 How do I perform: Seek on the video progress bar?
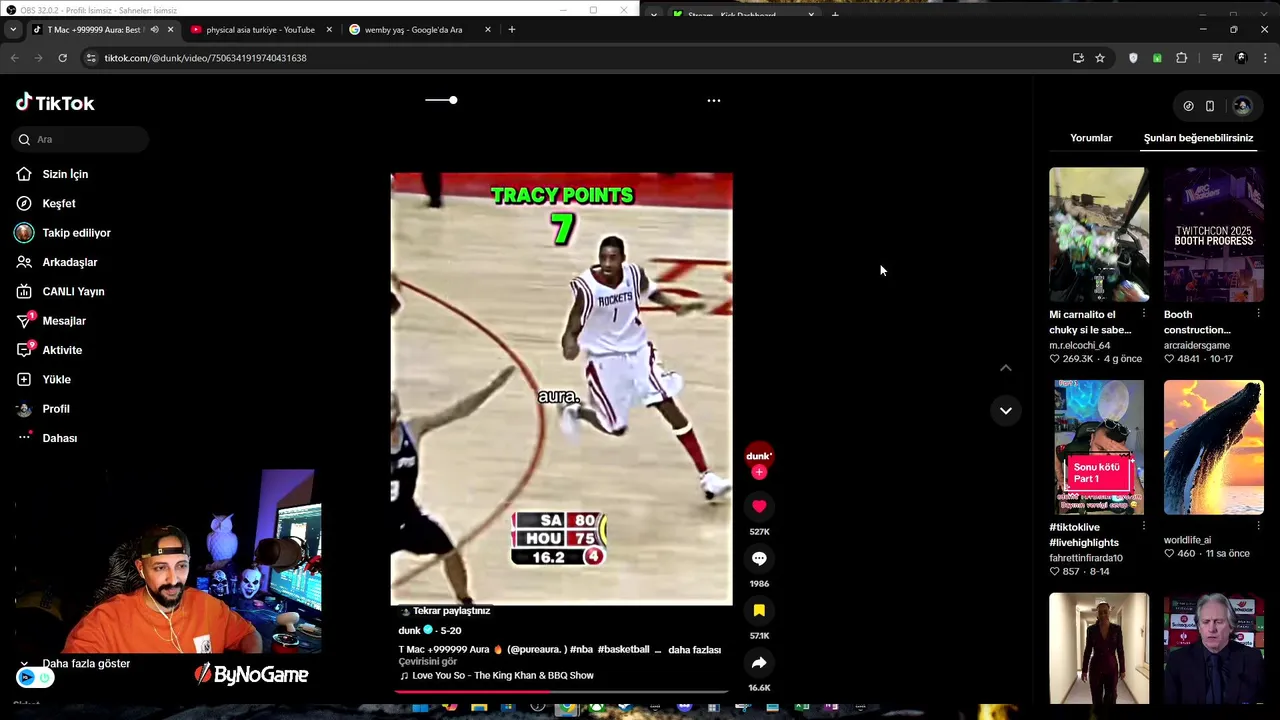coord(561,691)
